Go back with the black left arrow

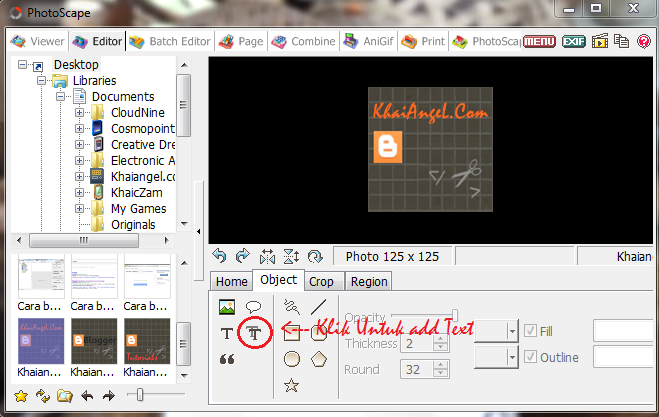click(x=87, y=396)
